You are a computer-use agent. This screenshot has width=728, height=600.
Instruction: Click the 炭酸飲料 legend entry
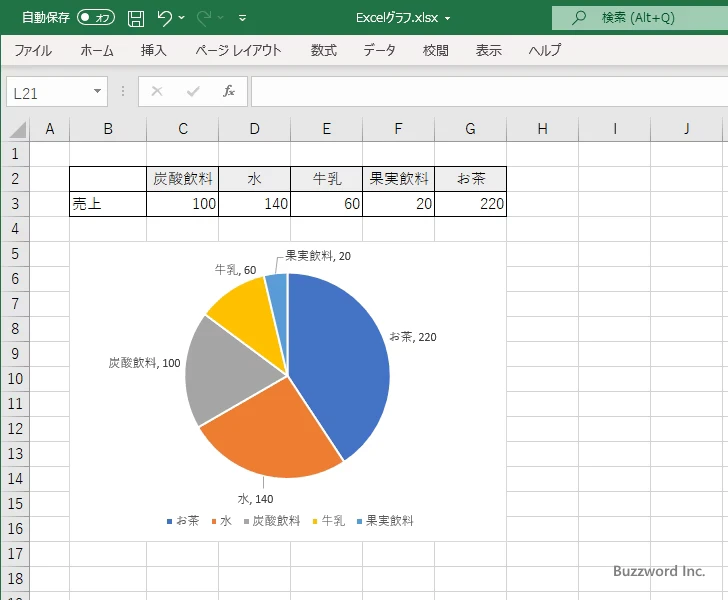coord(272,521)
